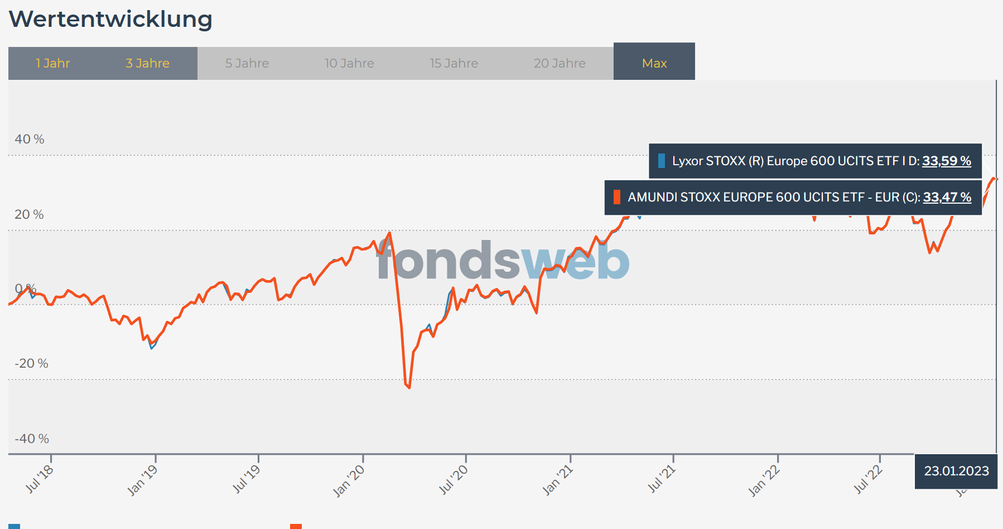Toggle orange legend marker below the chart
The width and height of the screenshot is (1003, 529).
pos(296,525)
